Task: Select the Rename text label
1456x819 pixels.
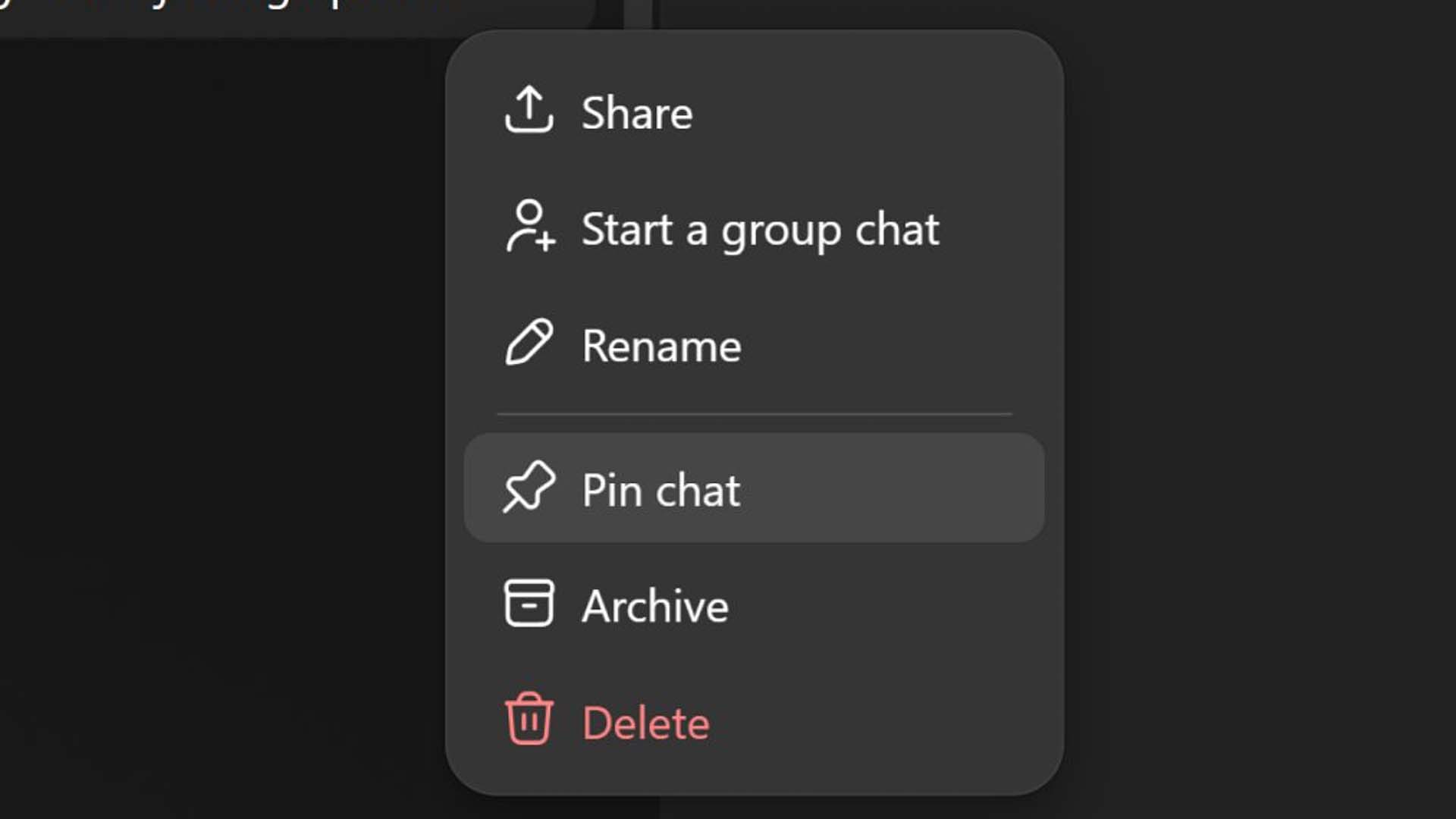Action: point(661,347)
